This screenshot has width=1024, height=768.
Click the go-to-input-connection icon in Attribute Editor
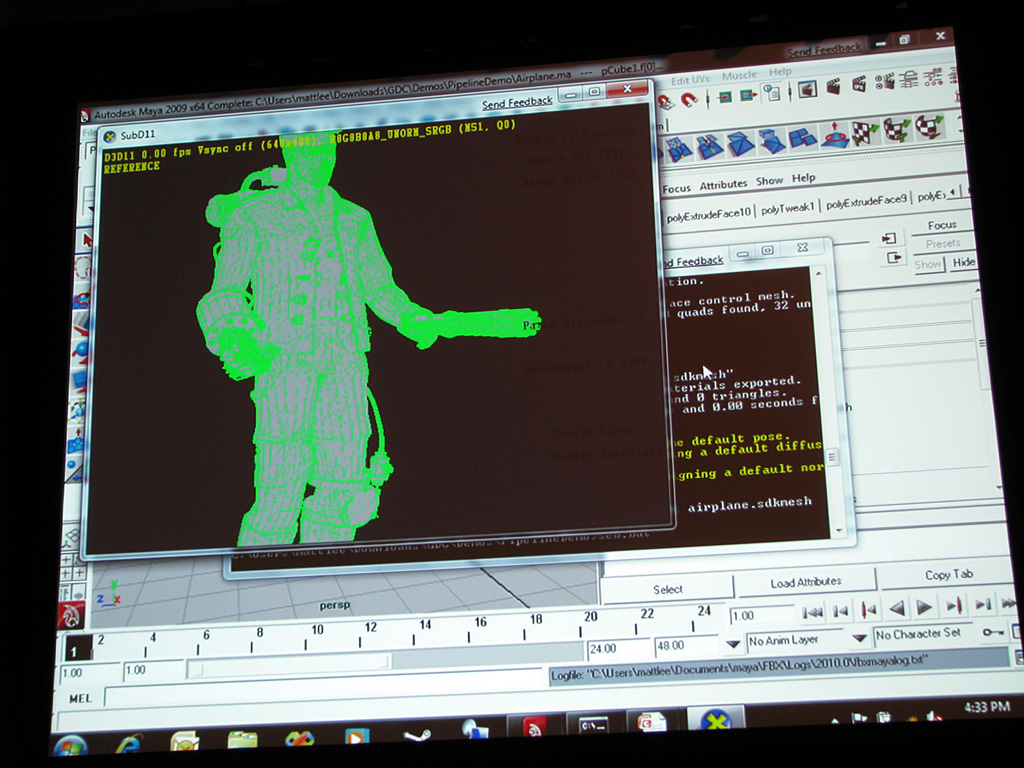click(889, 238)
